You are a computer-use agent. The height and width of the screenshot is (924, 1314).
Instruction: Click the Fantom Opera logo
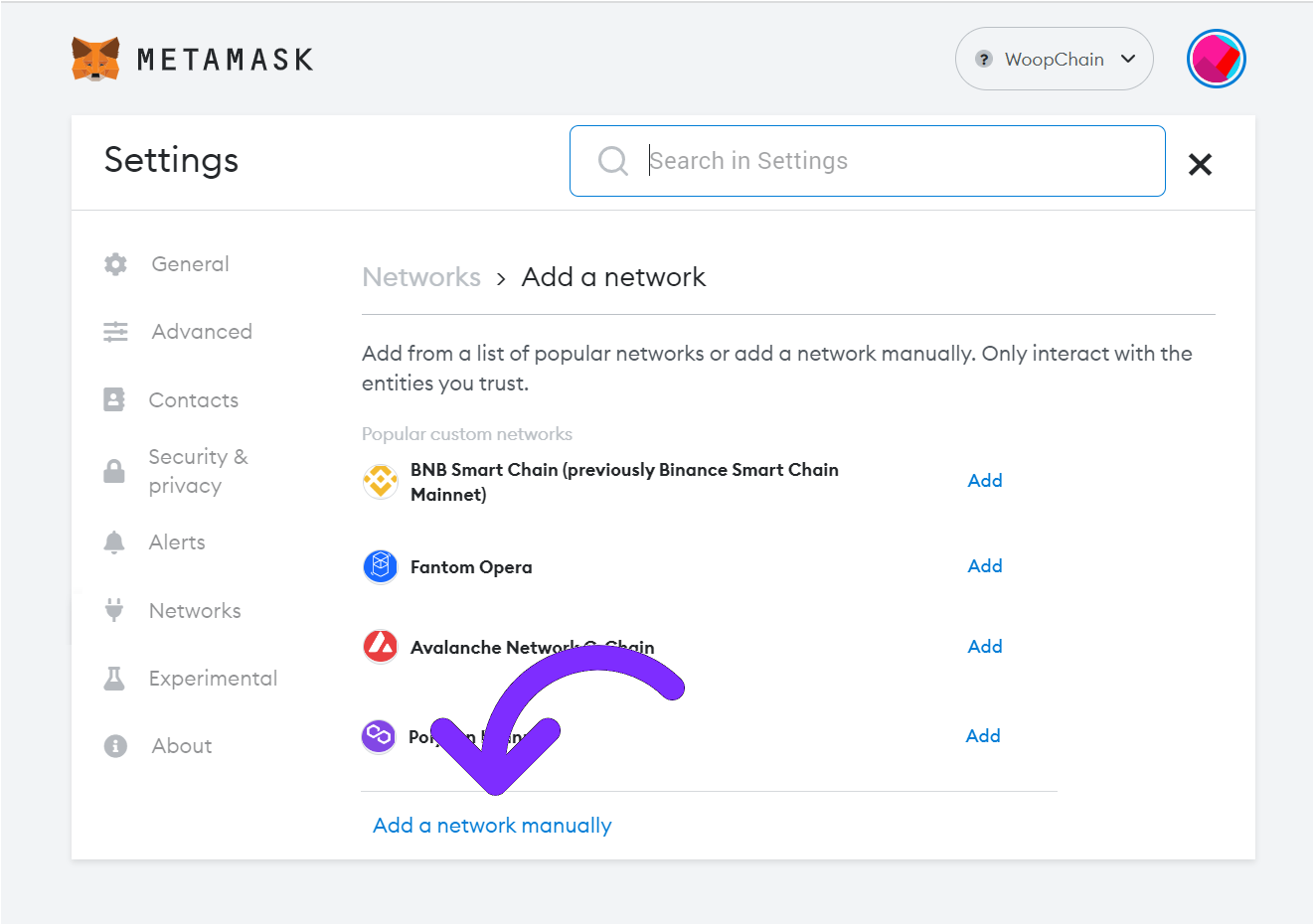click(380, 566)
